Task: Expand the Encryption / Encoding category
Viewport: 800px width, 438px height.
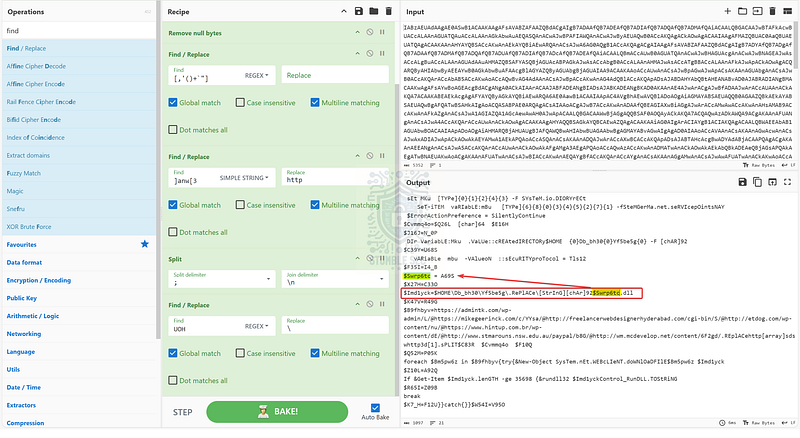Action: [79, 280]
